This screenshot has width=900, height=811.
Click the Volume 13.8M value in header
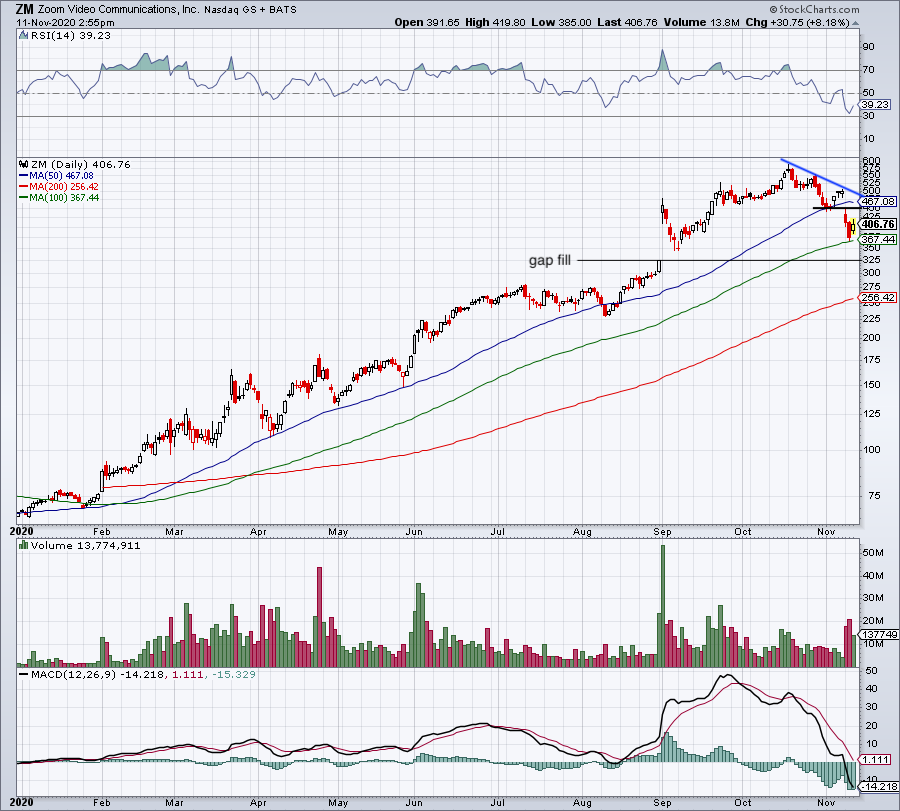(701, 22)
